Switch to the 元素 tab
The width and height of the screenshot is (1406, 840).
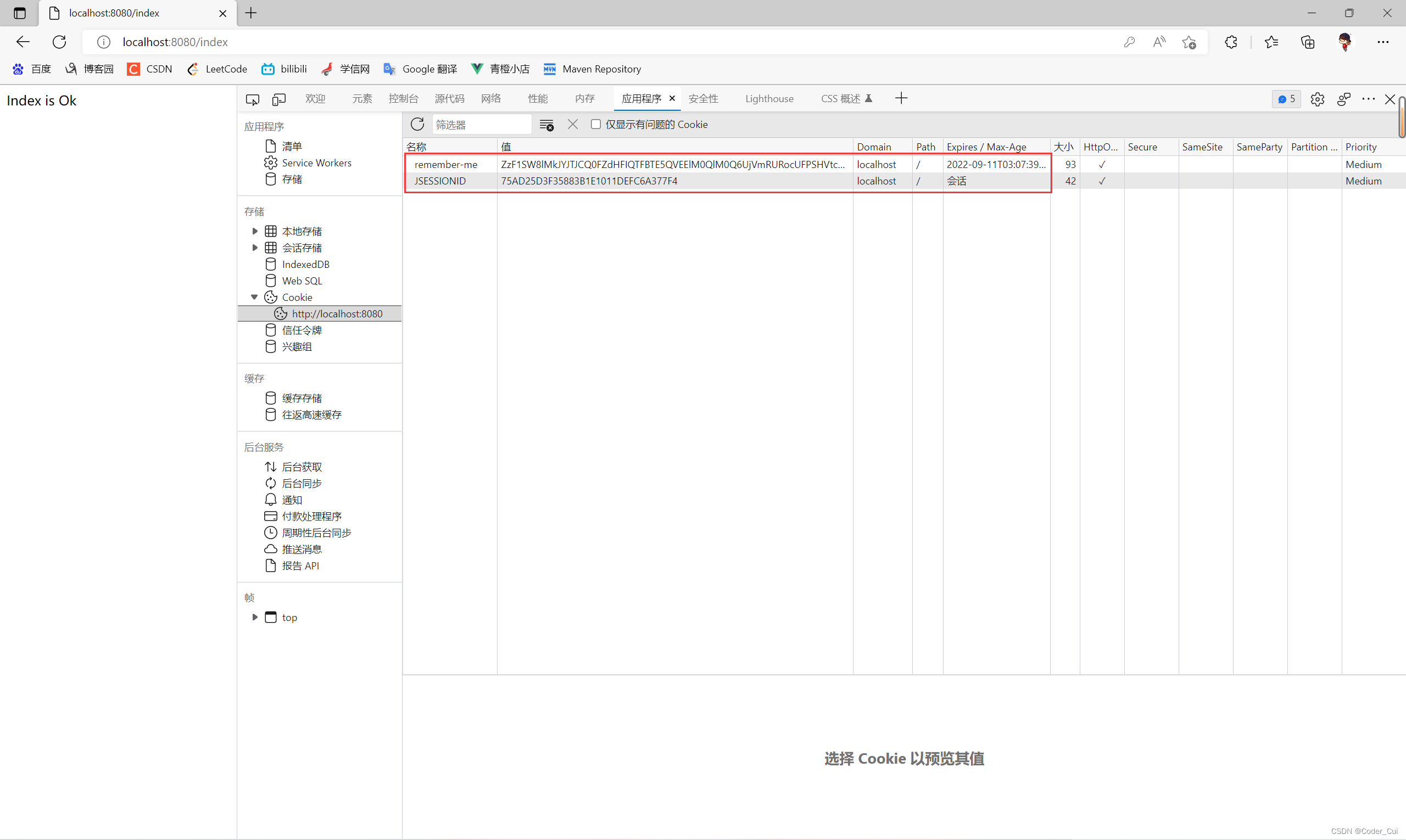coord(362,98)
